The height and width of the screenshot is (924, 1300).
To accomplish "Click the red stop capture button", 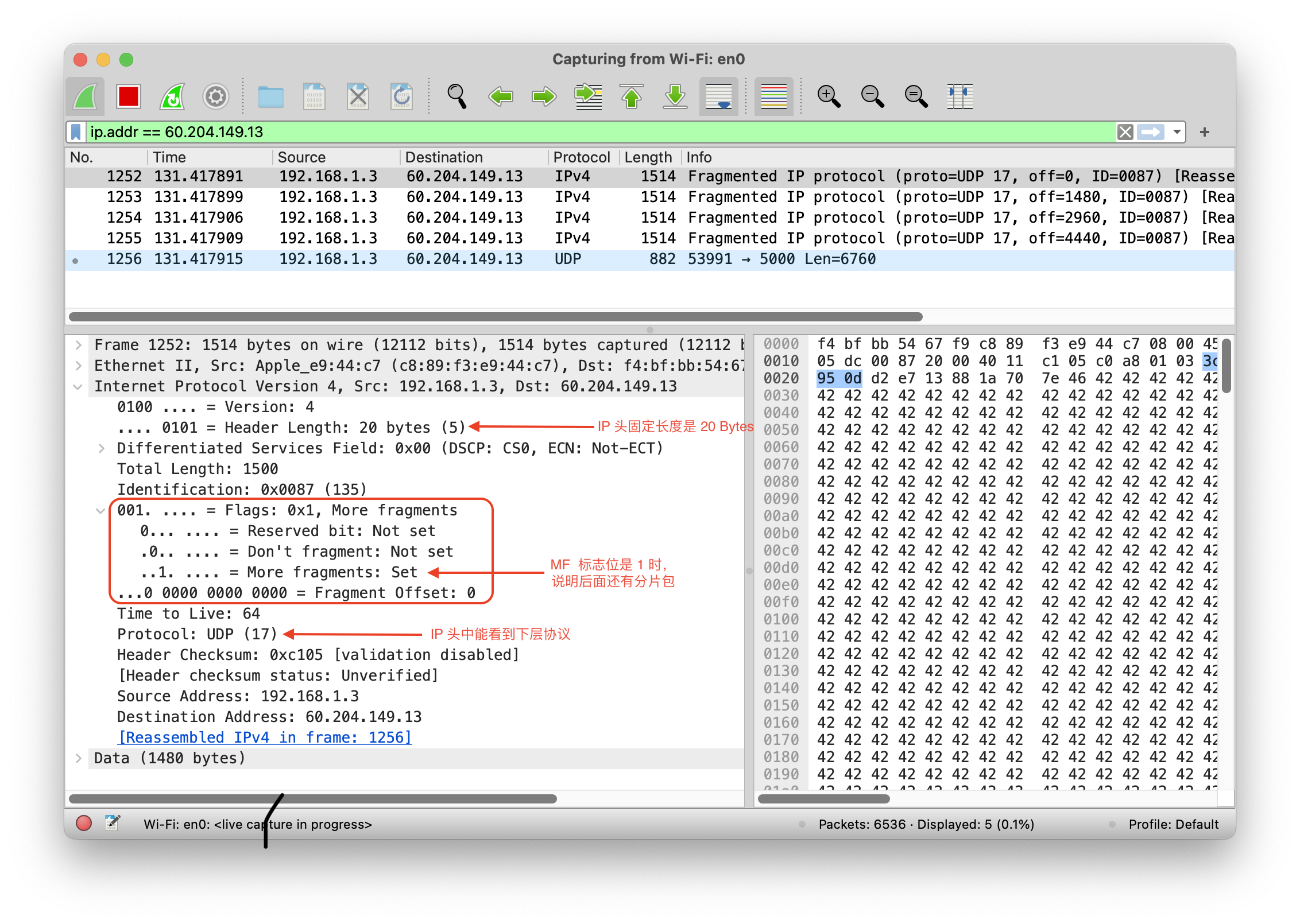I will point(128,96).
